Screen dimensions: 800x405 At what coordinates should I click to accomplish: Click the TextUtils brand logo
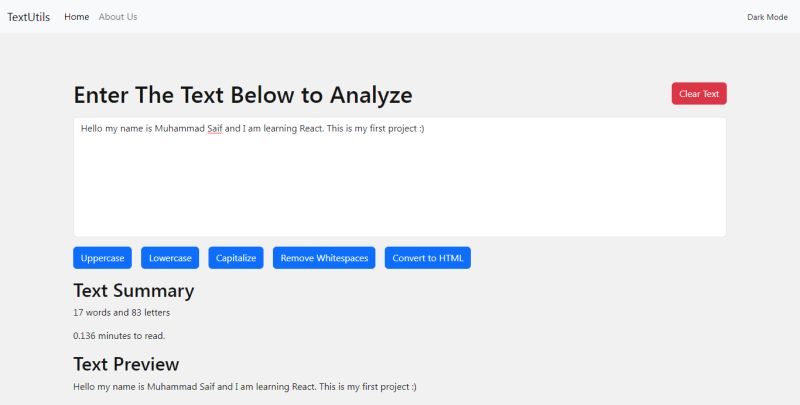28,17
